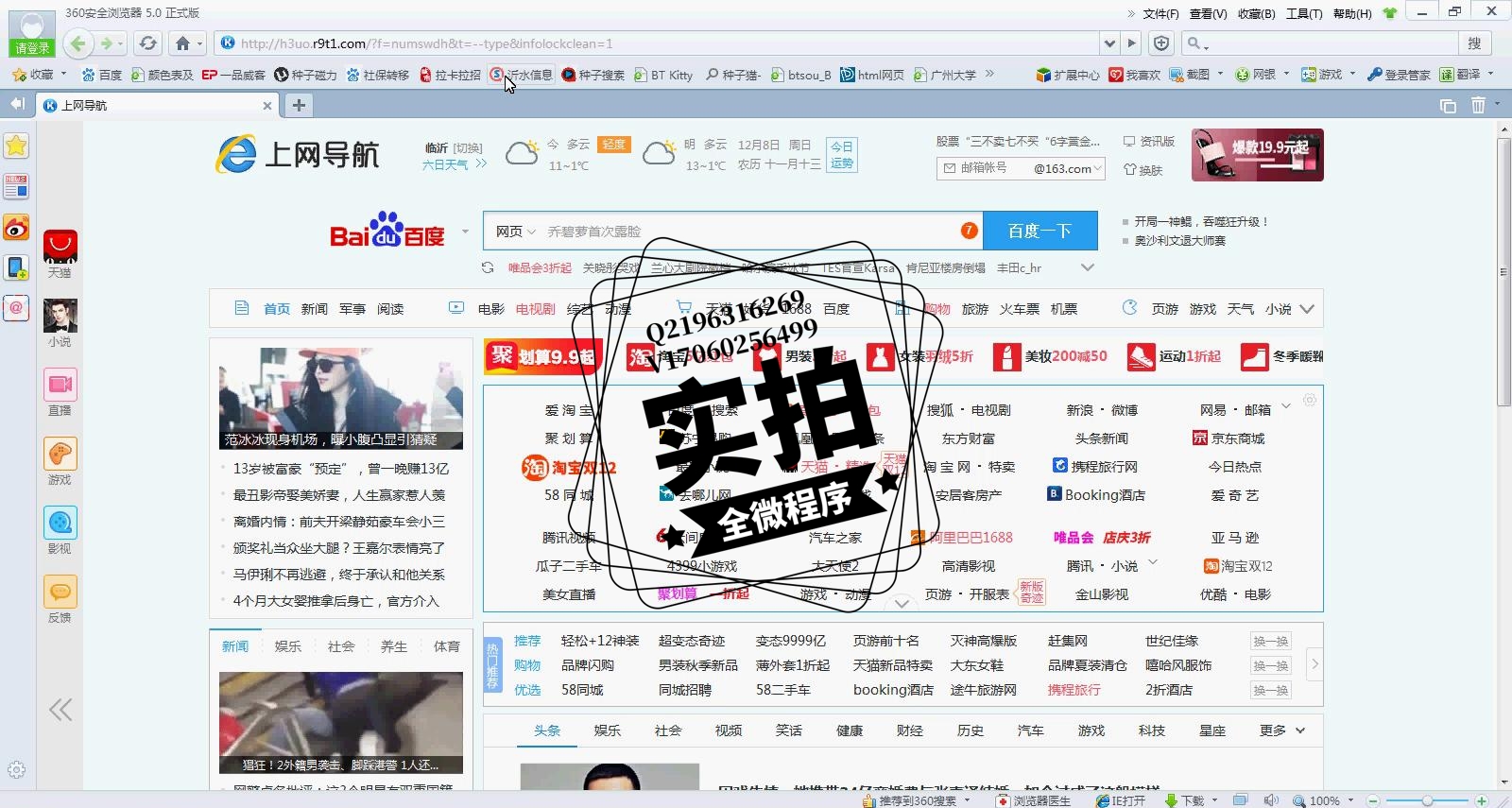Refresh the page with reload icon
Screen dimensions: 1512x808
click(x=148, y=43)
